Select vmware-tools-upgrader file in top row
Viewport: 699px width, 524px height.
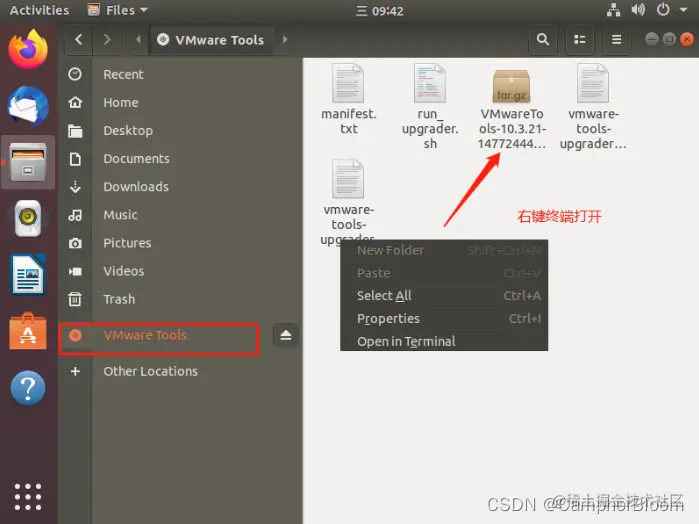coord(593,106)
